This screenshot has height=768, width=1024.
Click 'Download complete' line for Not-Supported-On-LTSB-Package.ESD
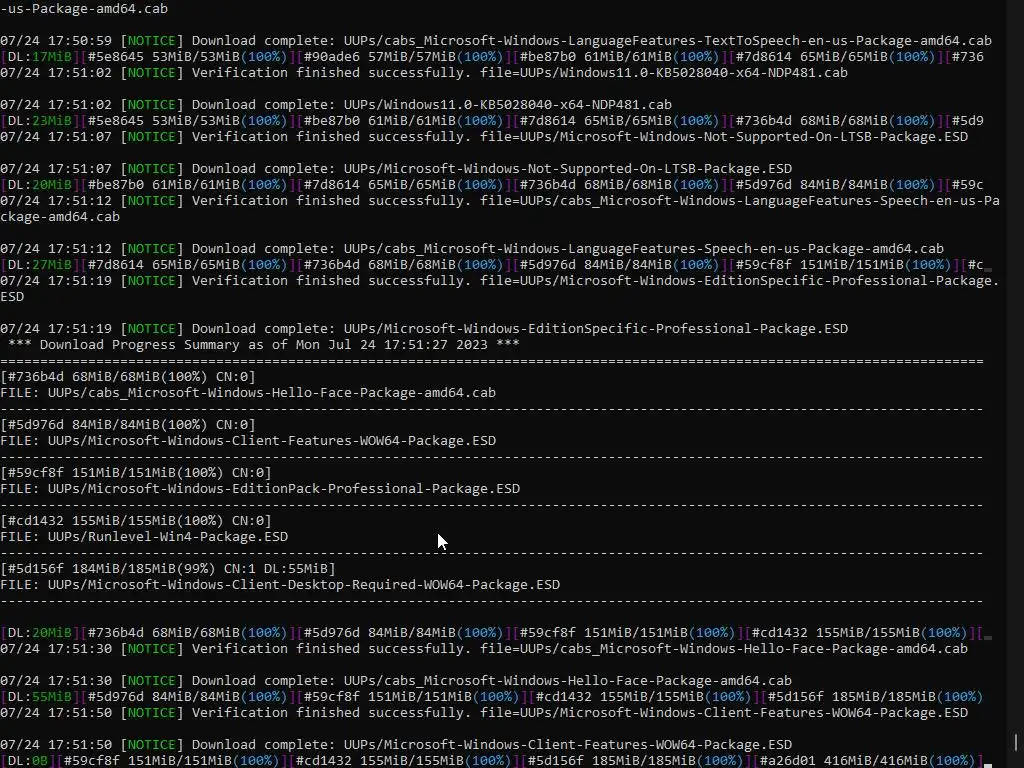[396, 168]
